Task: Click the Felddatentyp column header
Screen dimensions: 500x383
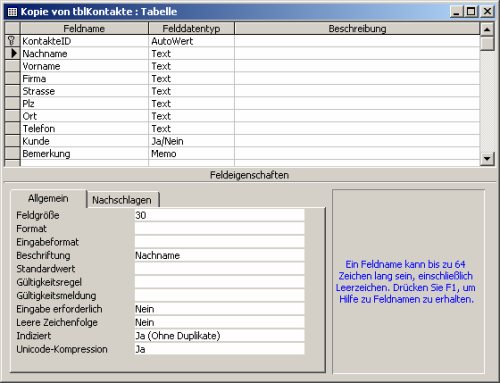Action: 191,28
